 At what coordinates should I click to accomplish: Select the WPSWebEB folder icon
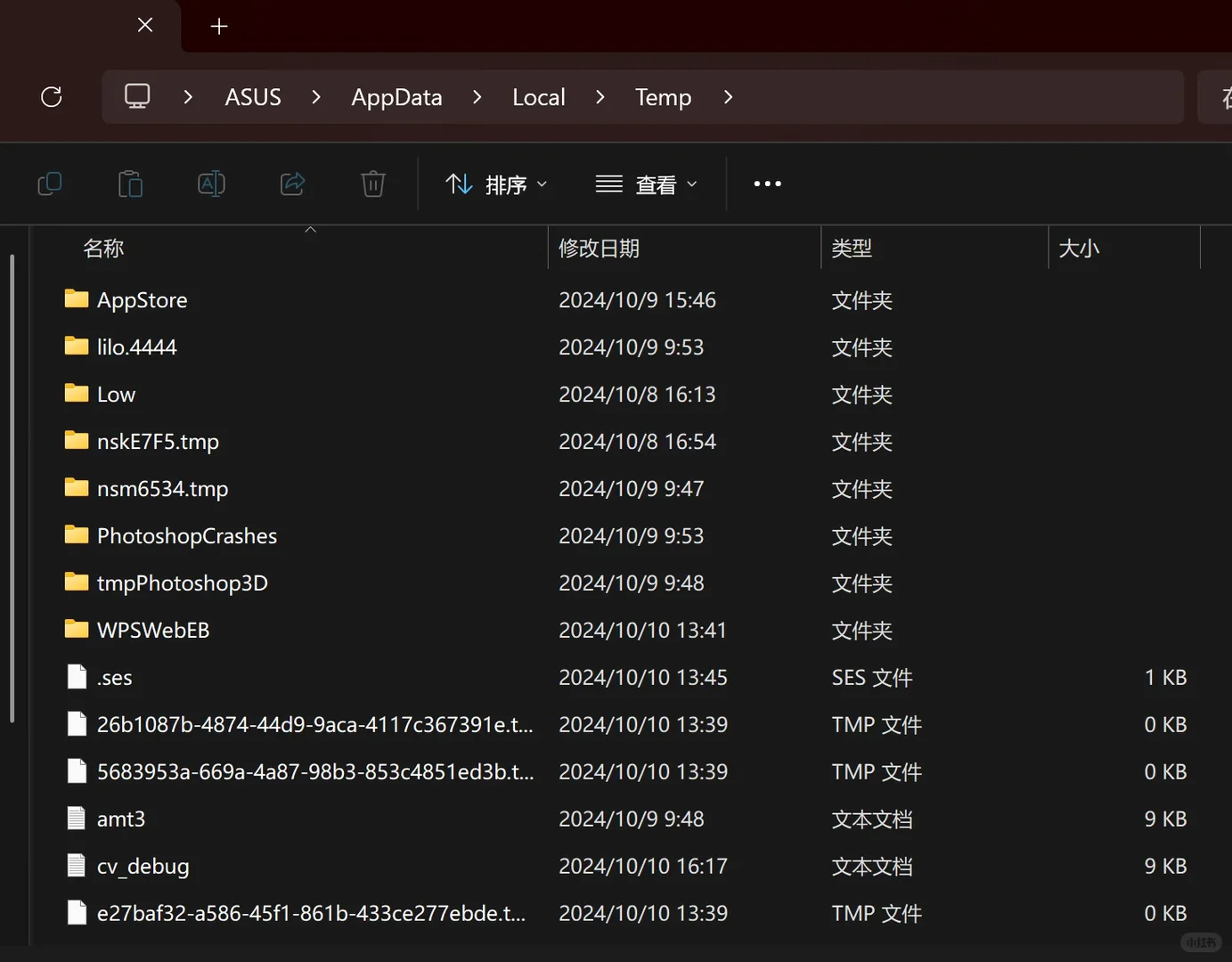tap(77, 629)
